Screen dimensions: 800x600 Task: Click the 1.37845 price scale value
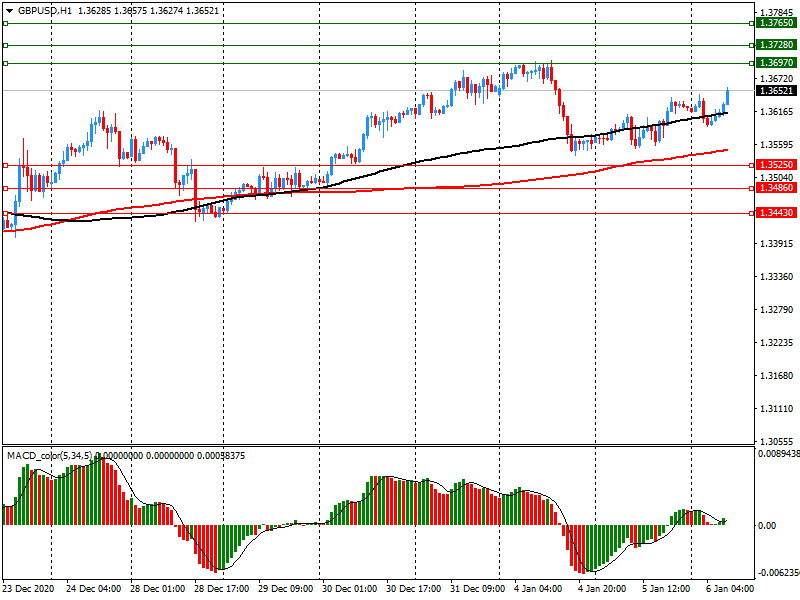coord(777,13)
